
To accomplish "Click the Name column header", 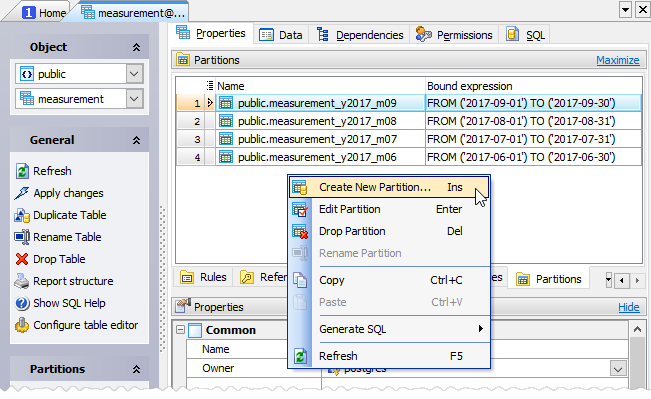I will [320, 86].
